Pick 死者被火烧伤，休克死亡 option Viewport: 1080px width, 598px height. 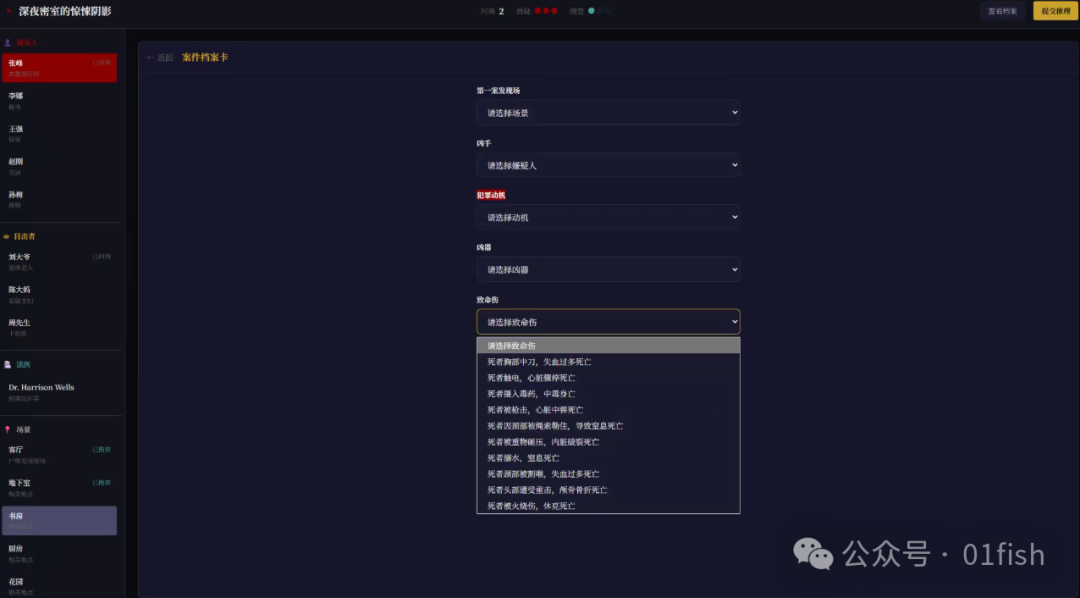tap(531, 506)
